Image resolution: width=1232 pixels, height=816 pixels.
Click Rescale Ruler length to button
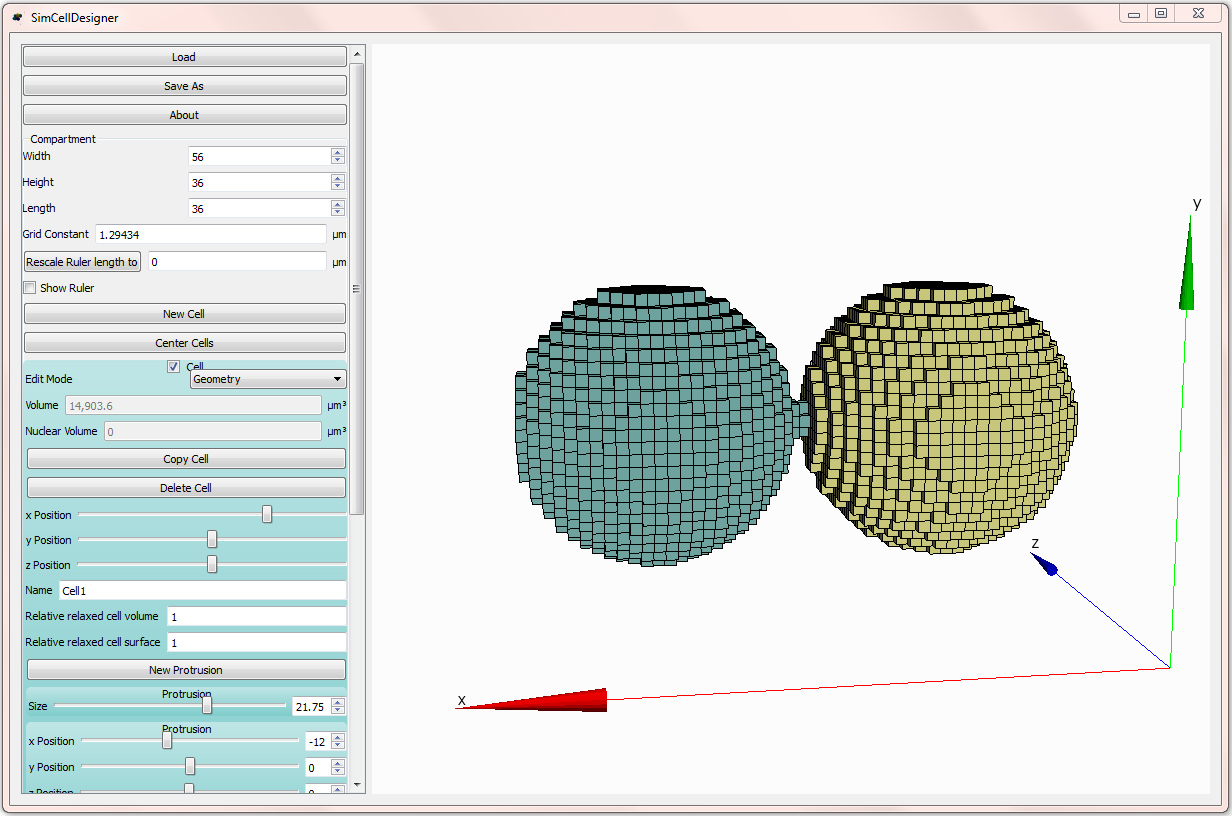click(82, 262)
